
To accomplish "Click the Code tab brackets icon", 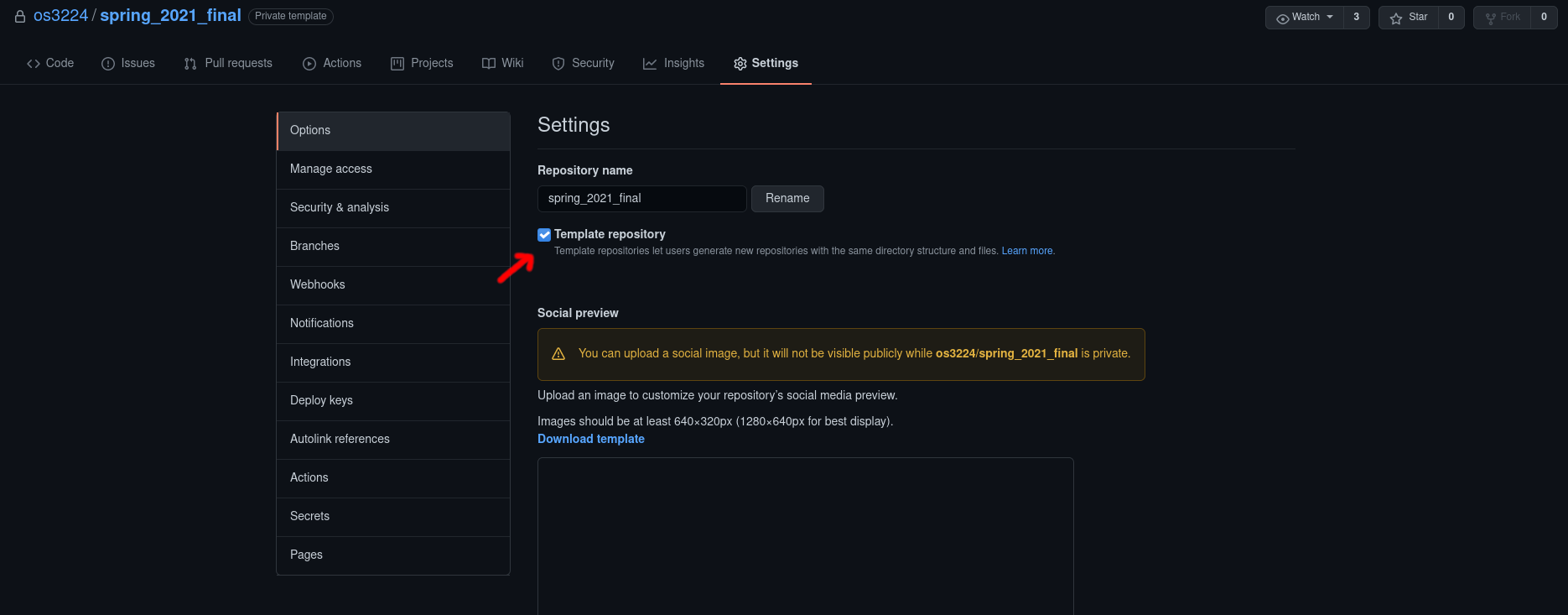I will point(34,64).
